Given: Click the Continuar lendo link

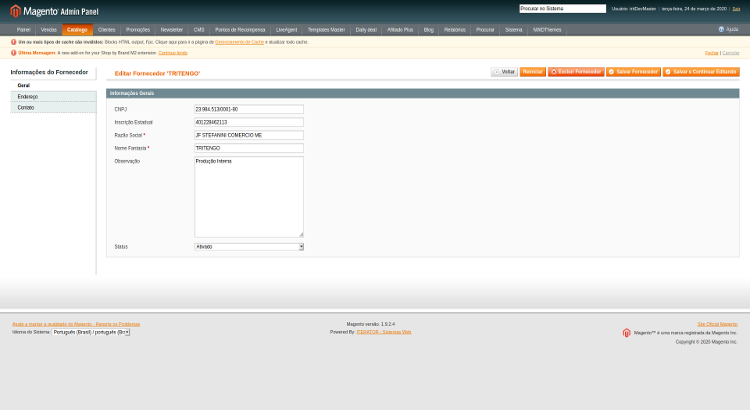Looking at the screenshot, I should [173, 53].
